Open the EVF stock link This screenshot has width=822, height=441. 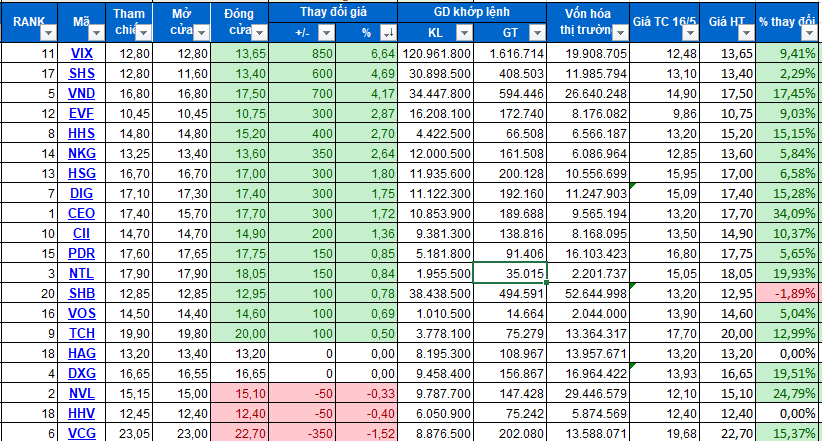coord(82,113)
